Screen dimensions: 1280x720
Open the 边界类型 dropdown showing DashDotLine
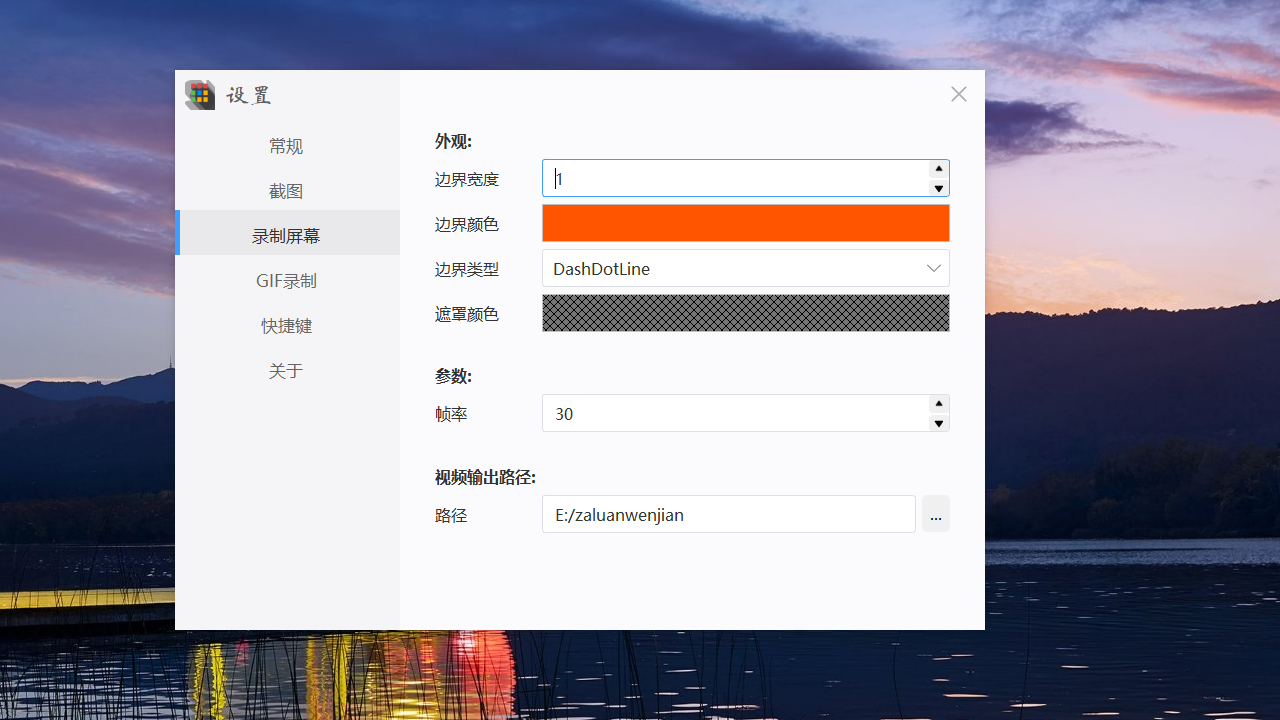point(745,268)
